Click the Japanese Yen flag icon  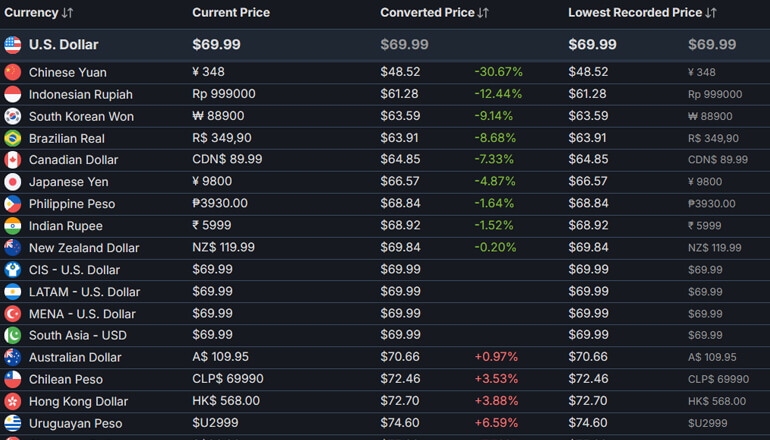[12, 182]
